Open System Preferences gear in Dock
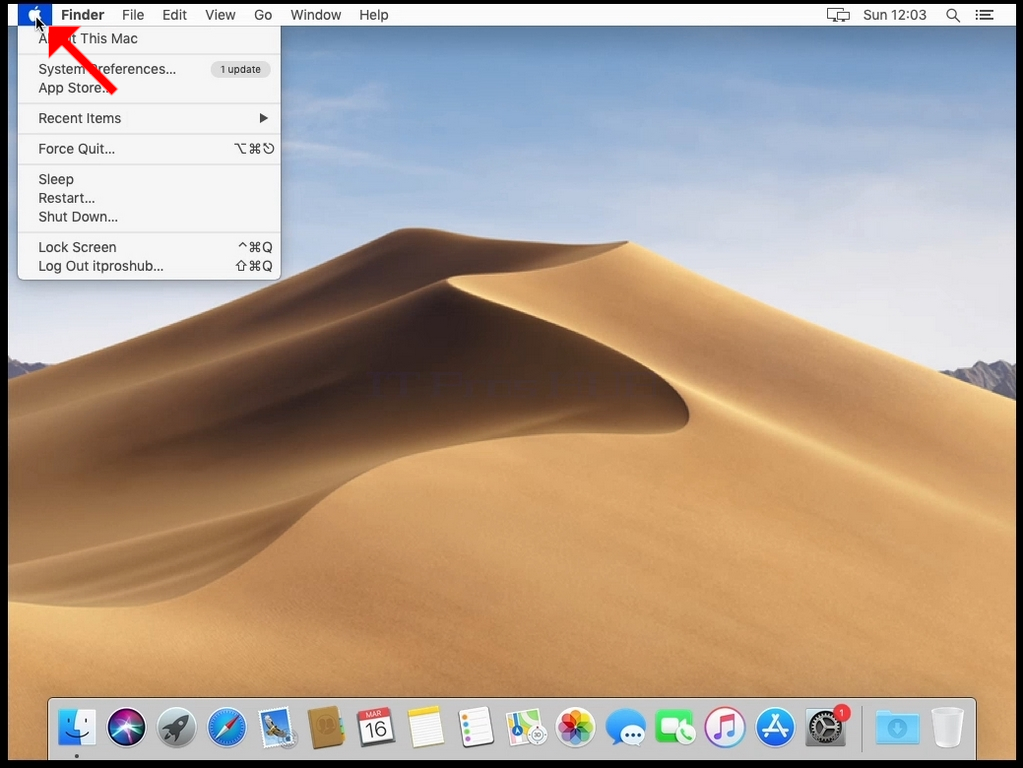 825,727
